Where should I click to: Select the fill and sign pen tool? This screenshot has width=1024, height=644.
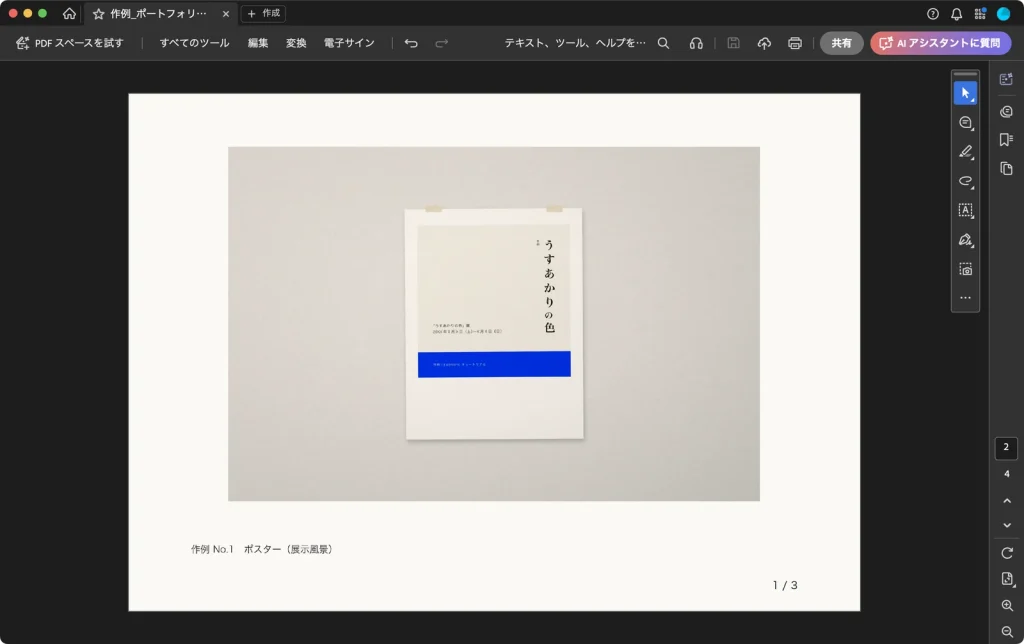[x=965, y=240]
